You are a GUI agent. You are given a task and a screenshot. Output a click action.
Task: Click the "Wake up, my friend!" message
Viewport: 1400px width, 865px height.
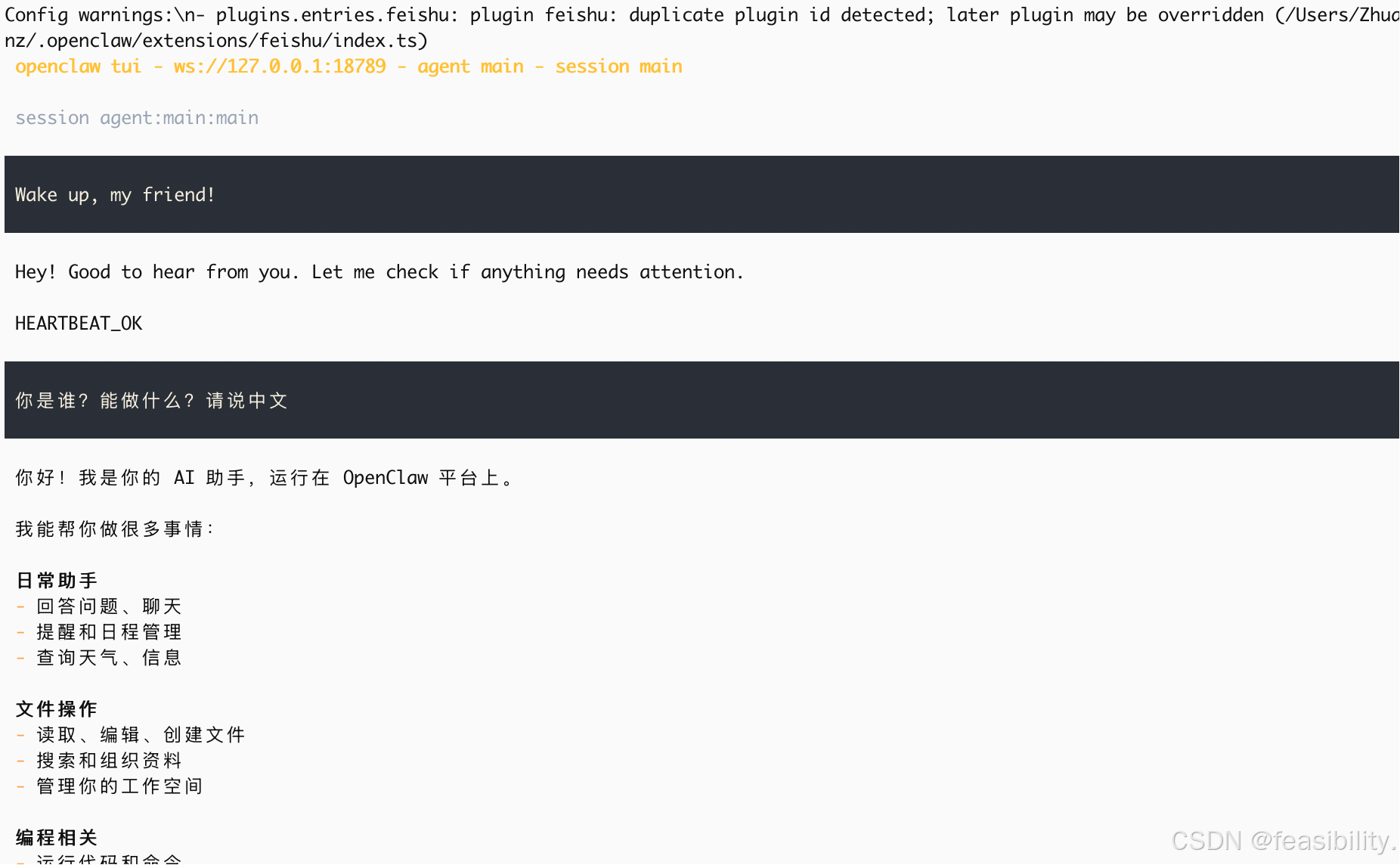point(115,195)
